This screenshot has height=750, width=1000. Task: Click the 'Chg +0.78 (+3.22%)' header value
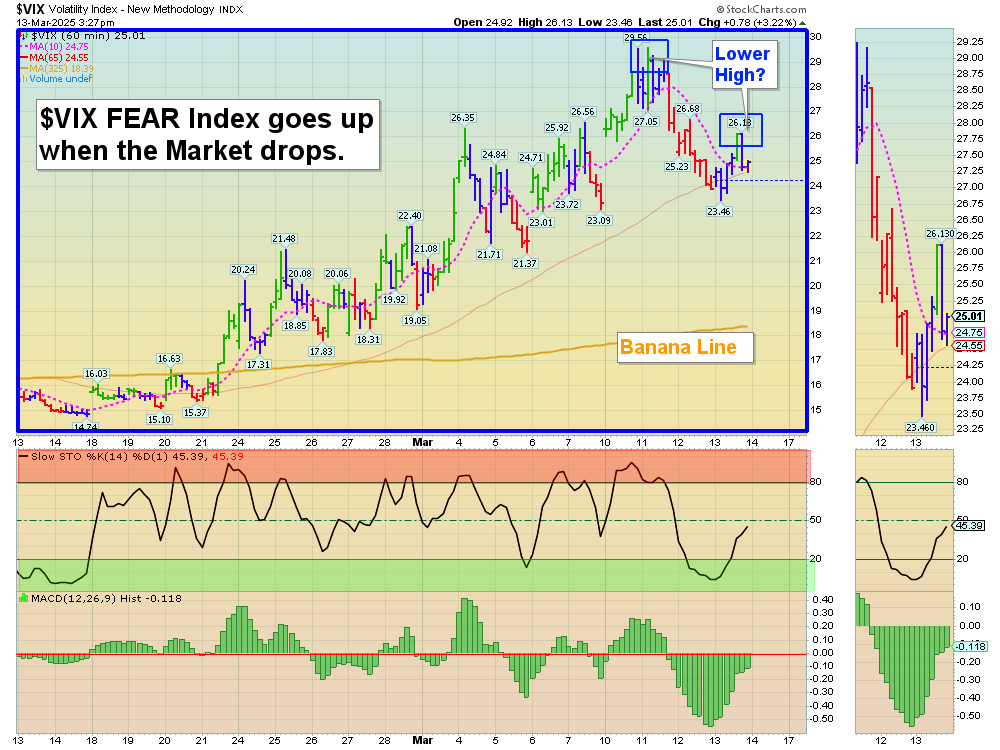coord(747,22)
